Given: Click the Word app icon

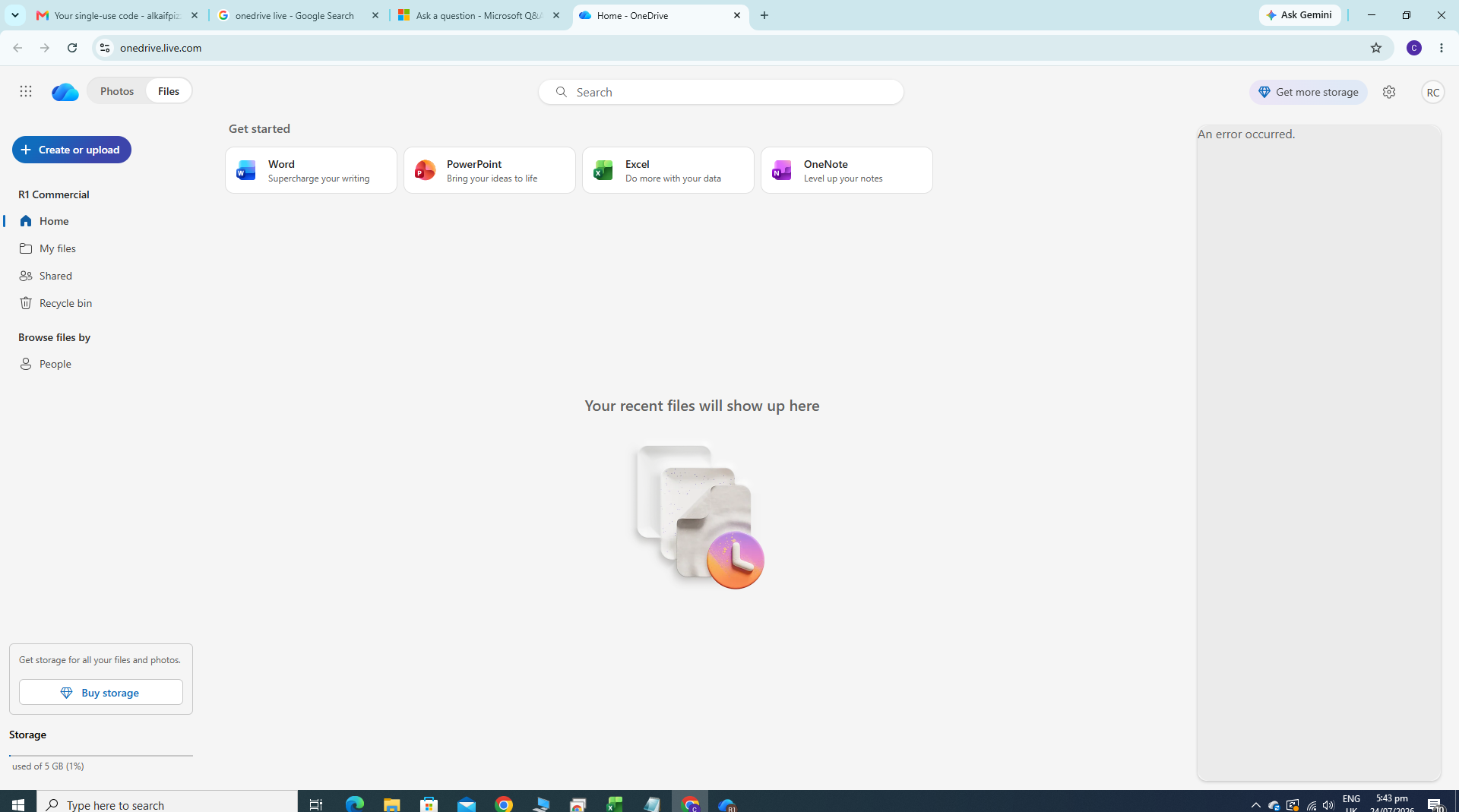Looking at the screenshot, I should pyautogui.click(x=246, y=170).
